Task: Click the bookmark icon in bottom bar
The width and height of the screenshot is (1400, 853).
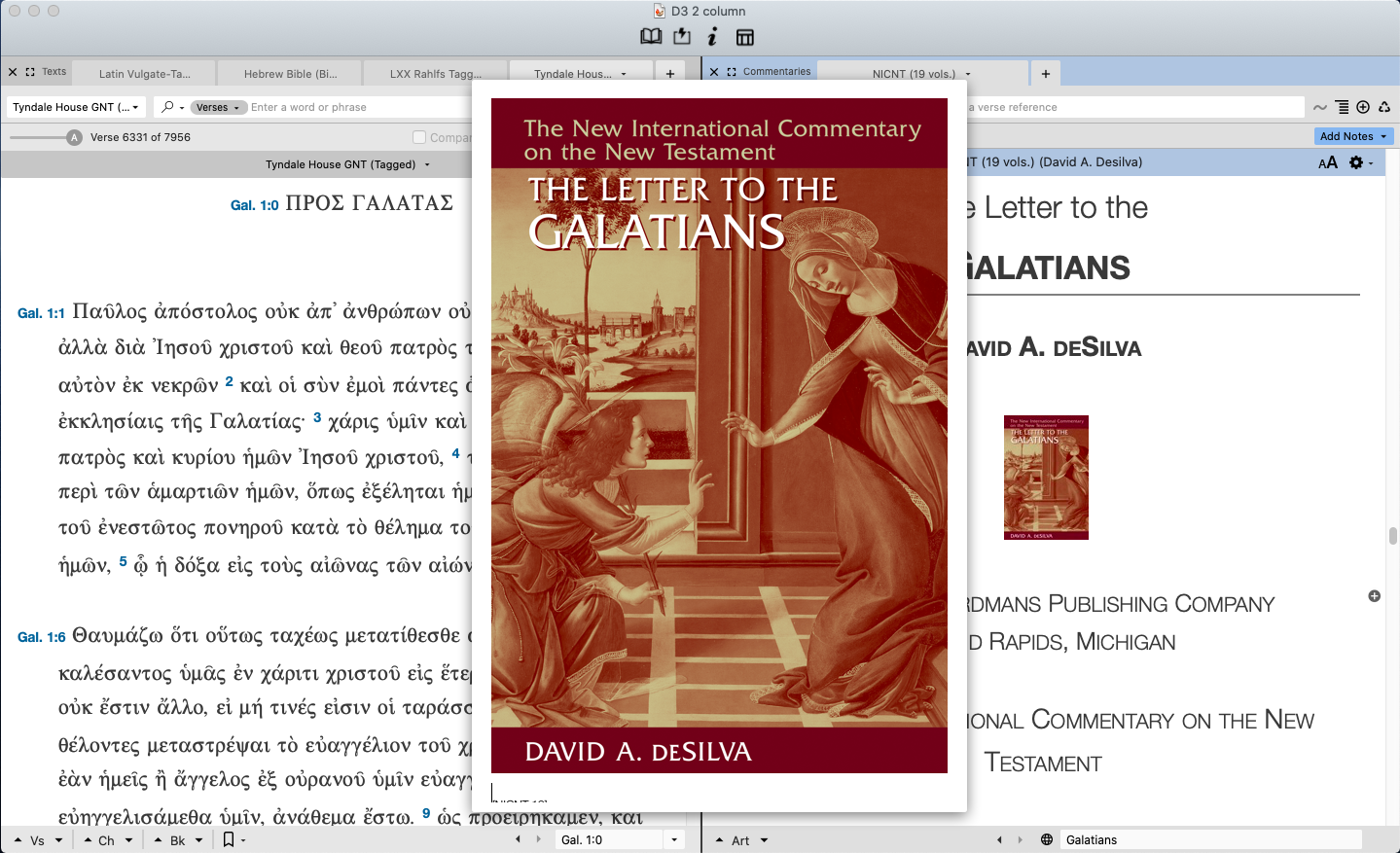Action: 229,839
